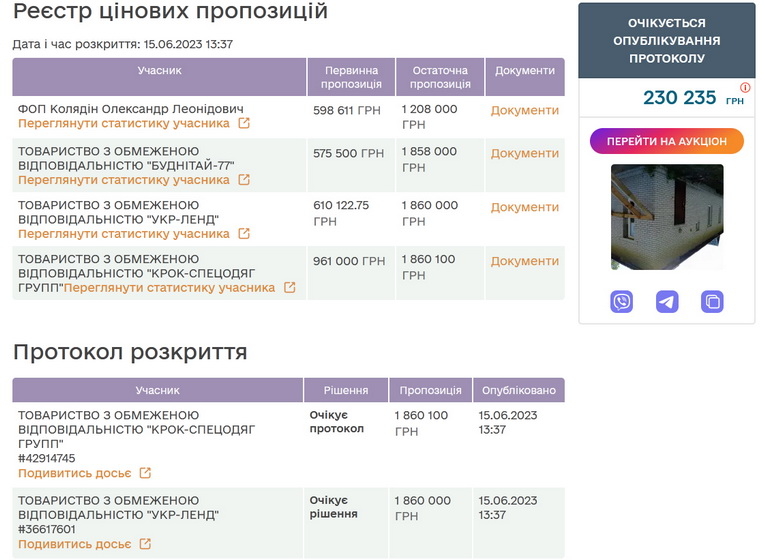Screen dimensions: 765x560
Task: Open Документи for ФОП Колядін
Action: point(524,110)
